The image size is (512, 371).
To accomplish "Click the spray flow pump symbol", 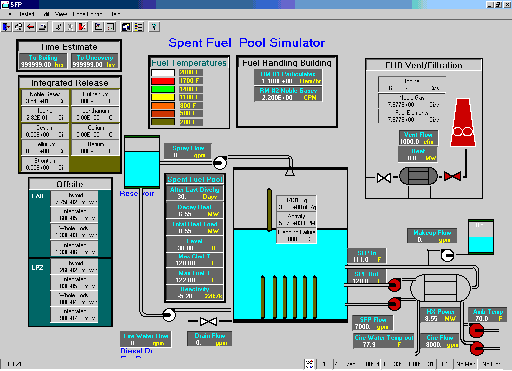I will (x=220, y=163).
